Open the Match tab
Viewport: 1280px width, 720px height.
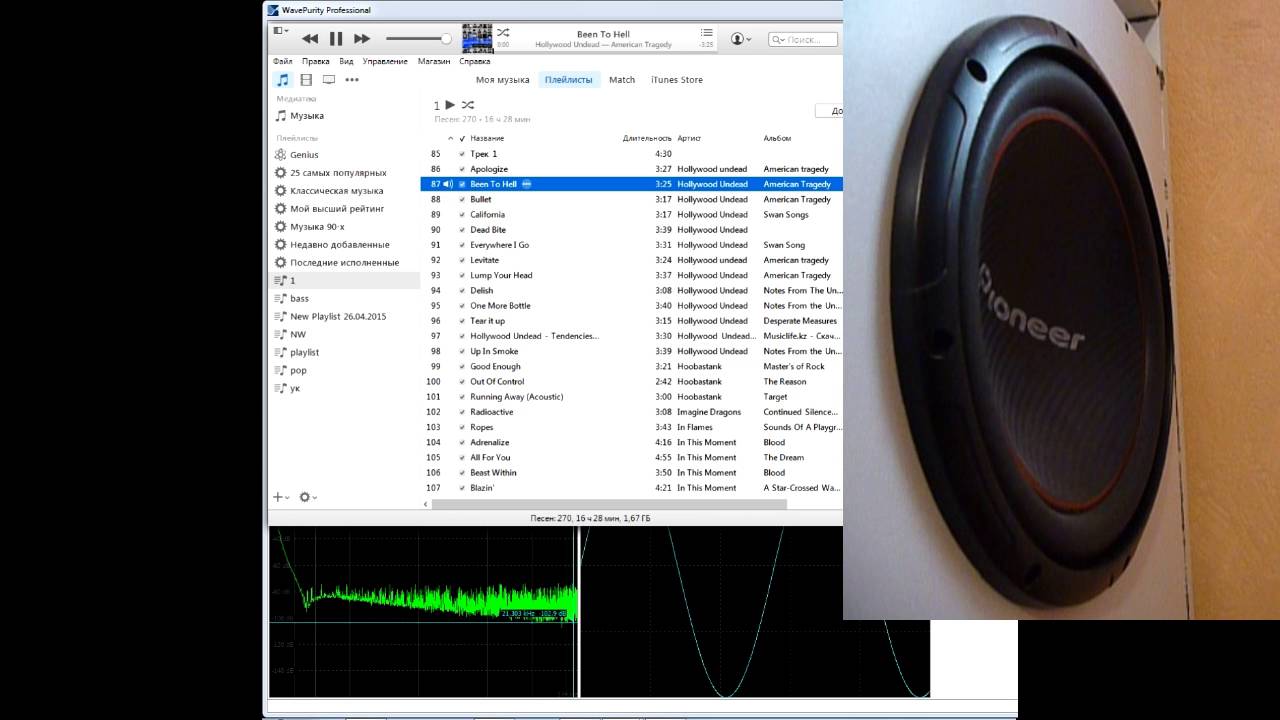[622, 80]
